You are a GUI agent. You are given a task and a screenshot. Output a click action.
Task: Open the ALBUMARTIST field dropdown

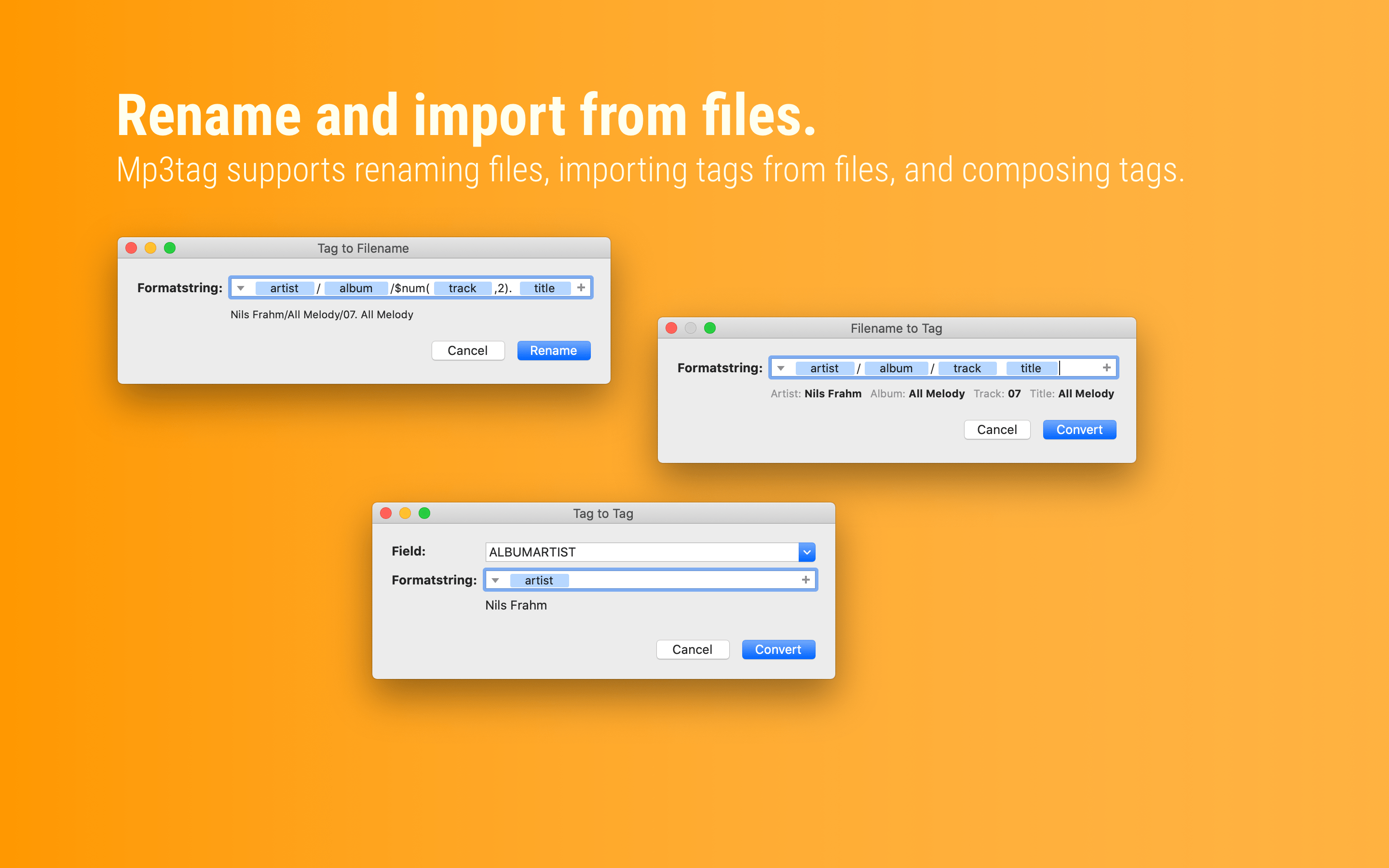(x=806, y=552)
